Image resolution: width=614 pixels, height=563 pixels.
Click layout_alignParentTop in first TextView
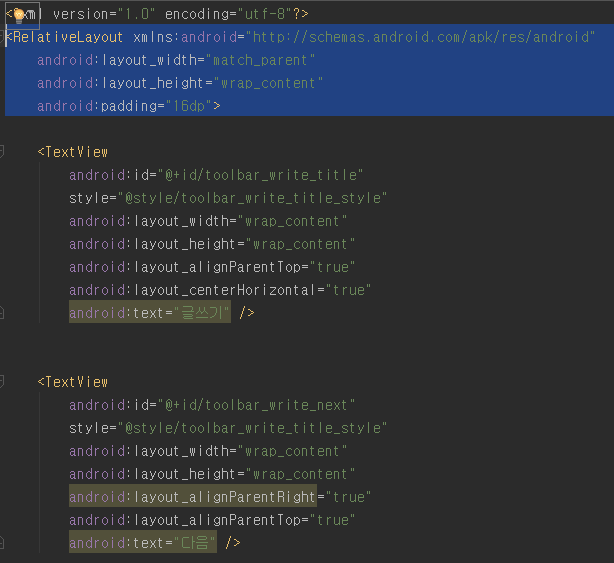pyautogui.click(x=212, y=267)
